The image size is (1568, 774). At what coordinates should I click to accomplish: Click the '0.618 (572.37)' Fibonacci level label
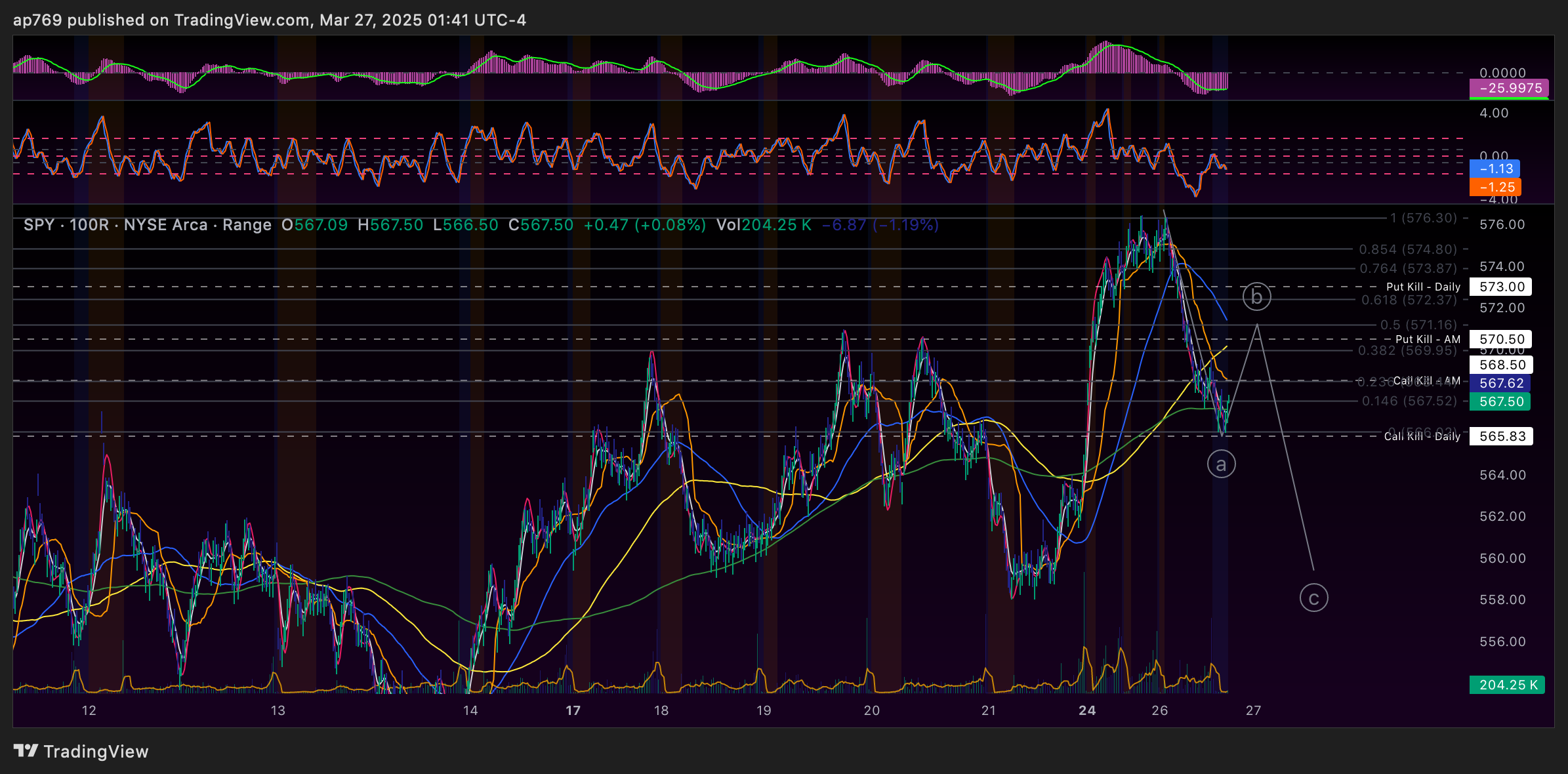click(1409, 300)
